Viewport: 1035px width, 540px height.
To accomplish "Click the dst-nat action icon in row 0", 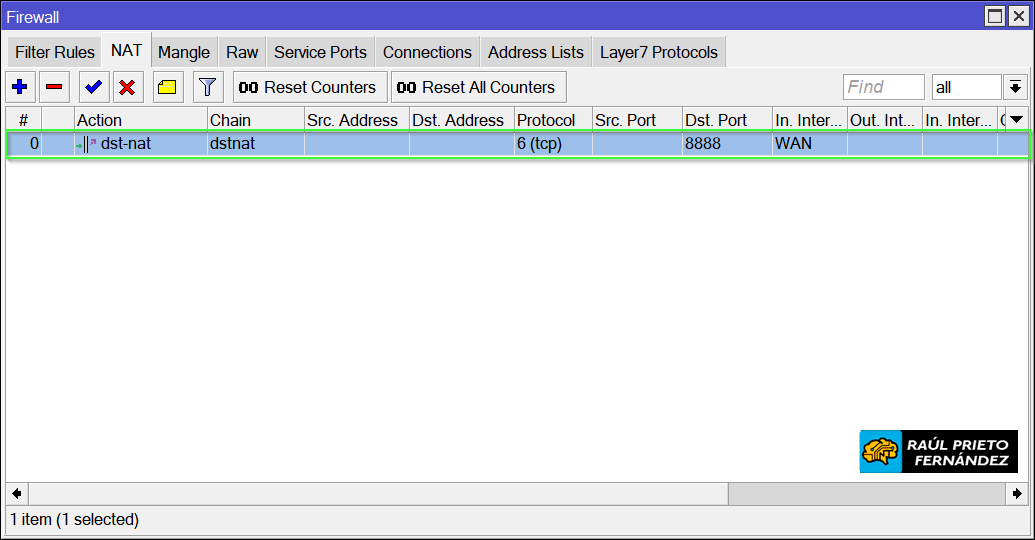I will tap(87, 144).
